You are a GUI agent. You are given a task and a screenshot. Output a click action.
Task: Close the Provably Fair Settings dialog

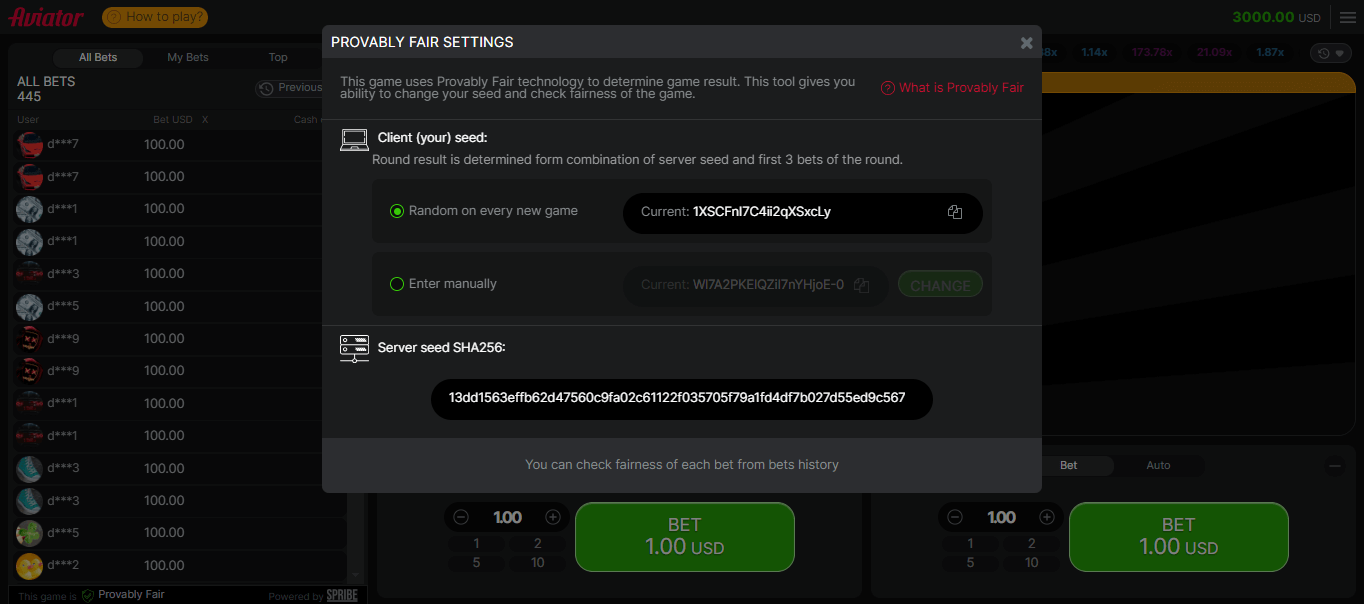tap(1026, 43)
